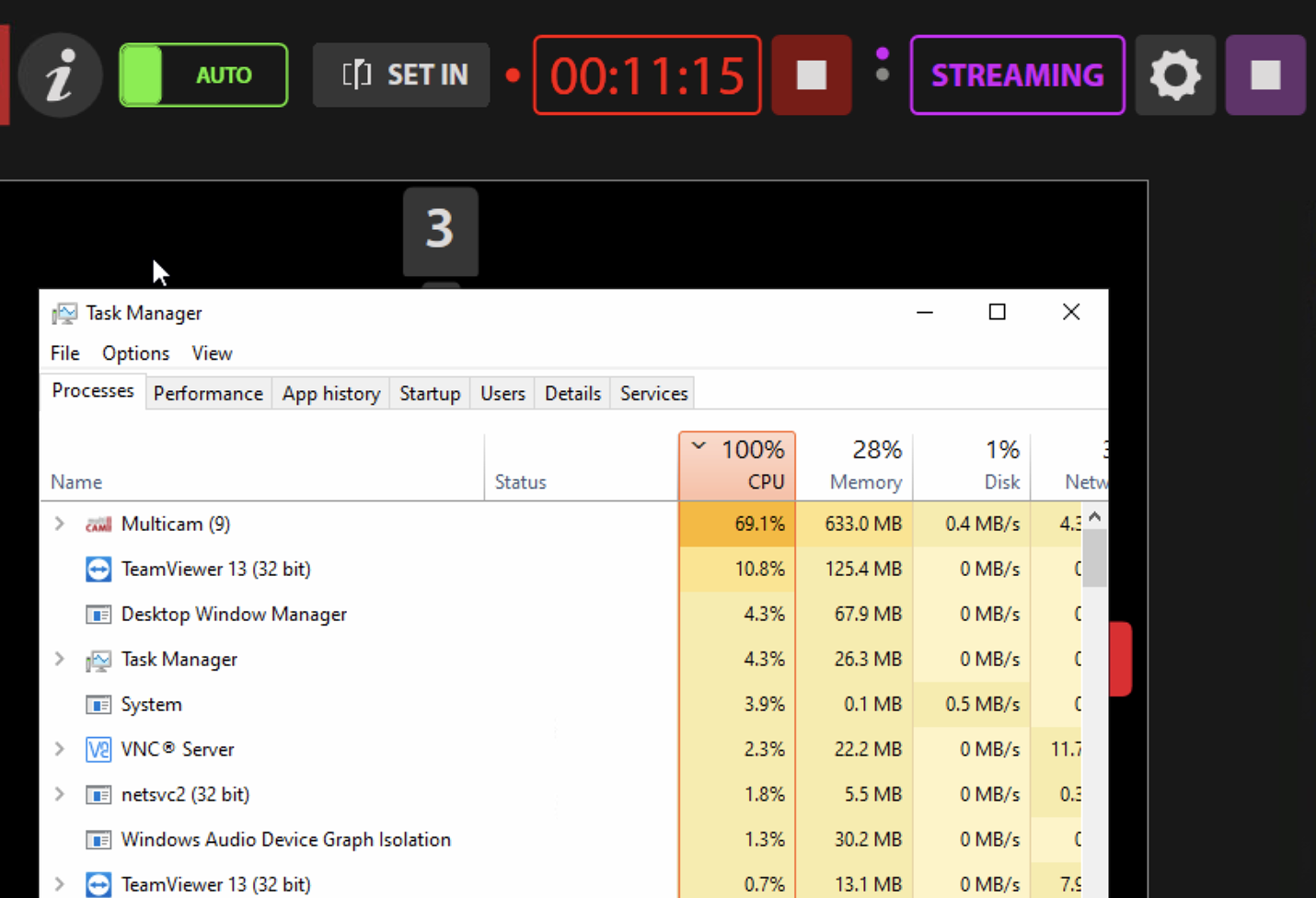Click the SET IN button
The image size is (1316, 898).
401,75
